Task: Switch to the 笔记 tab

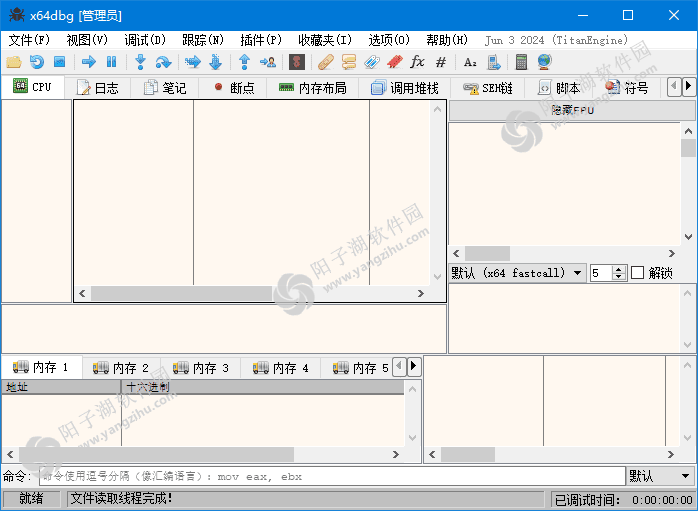Action: tap(165, 88)
